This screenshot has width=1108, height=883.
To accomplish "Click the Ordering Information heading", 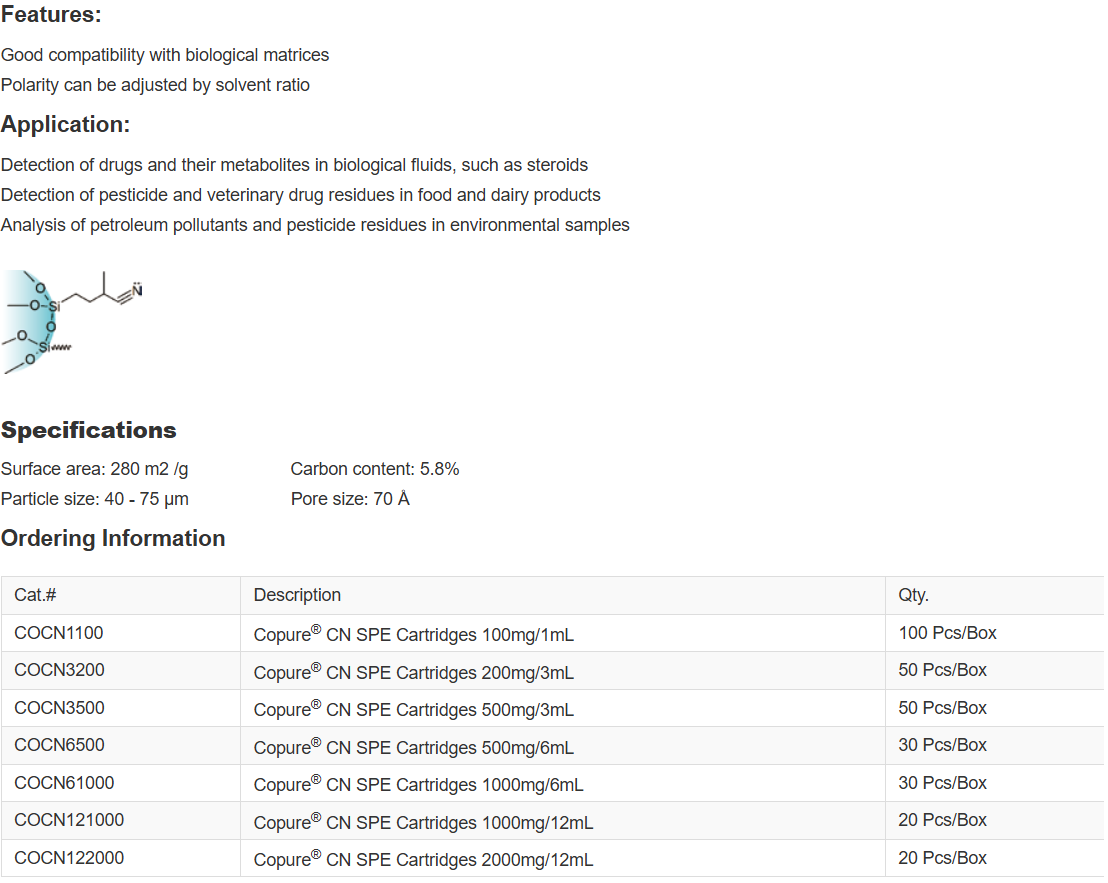I will tap(113, 538).
